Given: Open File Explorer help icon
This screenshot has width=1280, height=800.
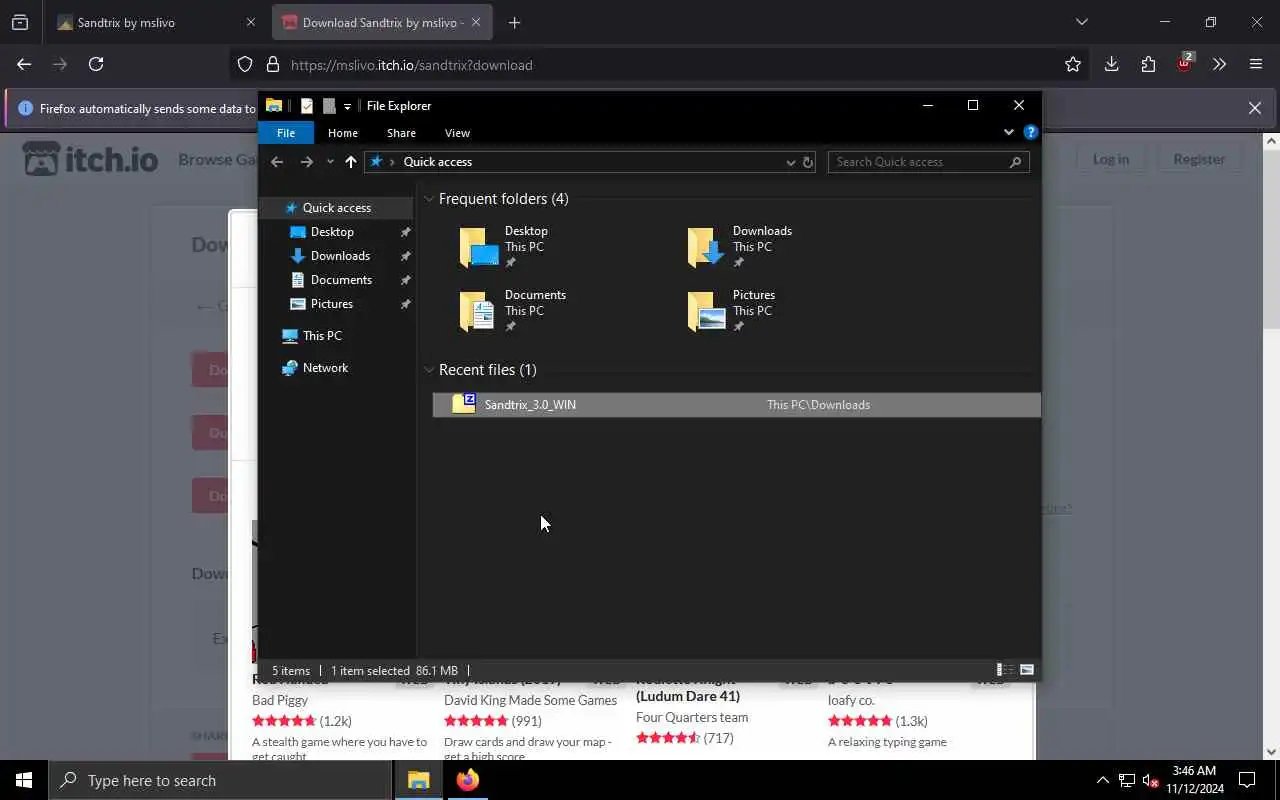Looking at the screenshot, I should pyautogui.click(x=1030, y=132).
